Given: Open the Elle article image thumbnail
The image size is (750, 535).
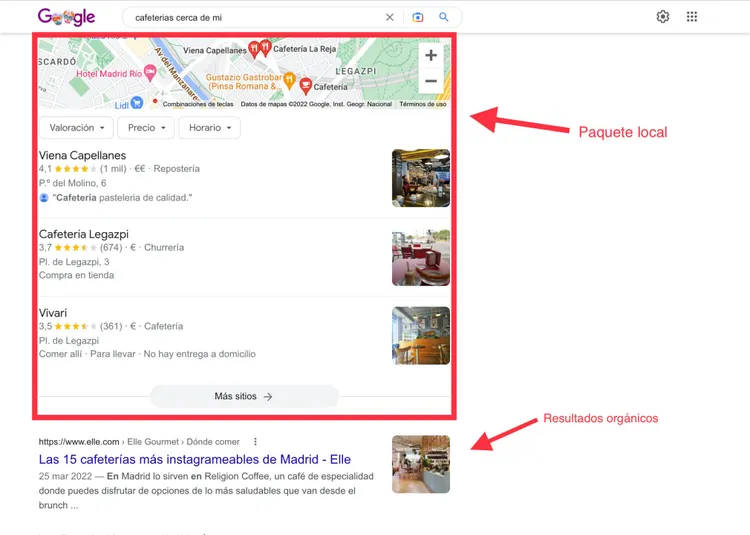Looking at the screenshot, I should tap(421, 464).
